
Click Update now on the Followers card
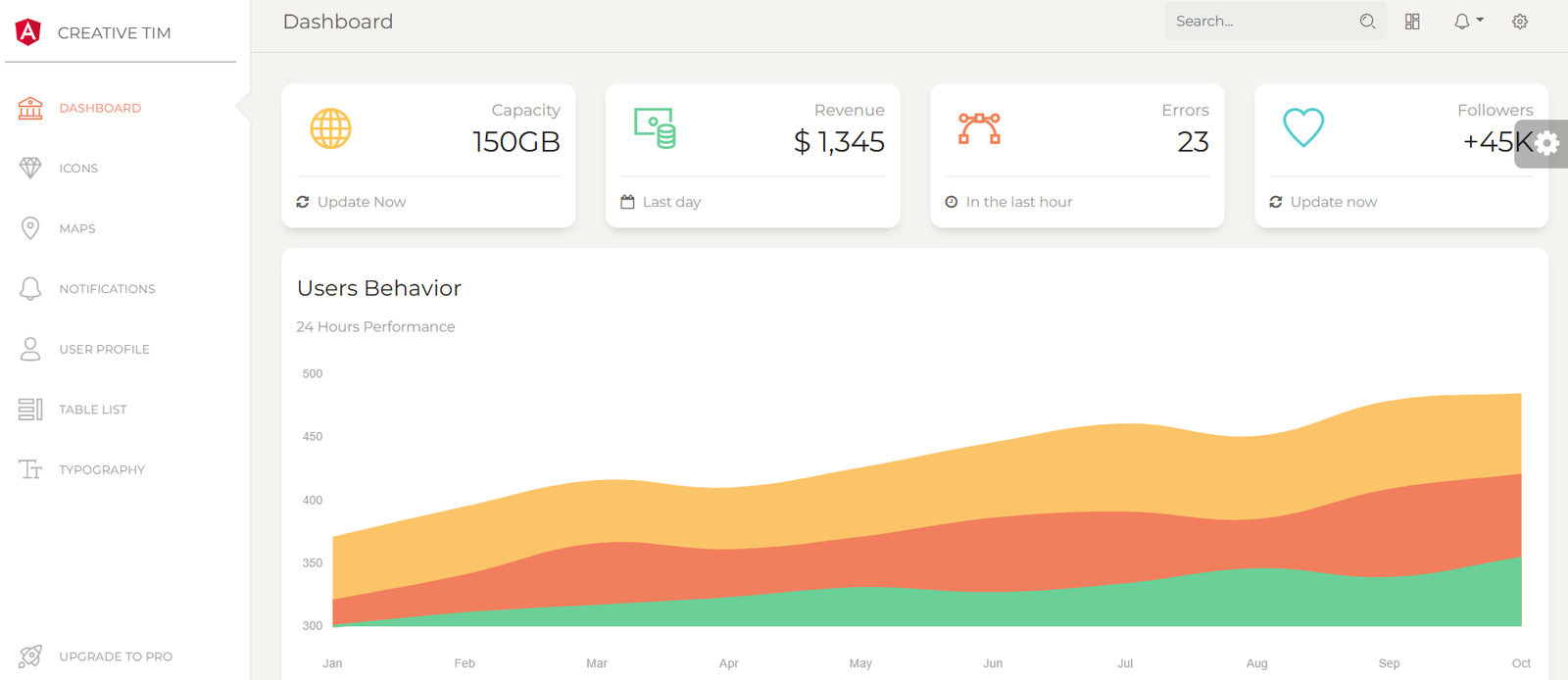pyautogui.click(x=1334, y=202)
